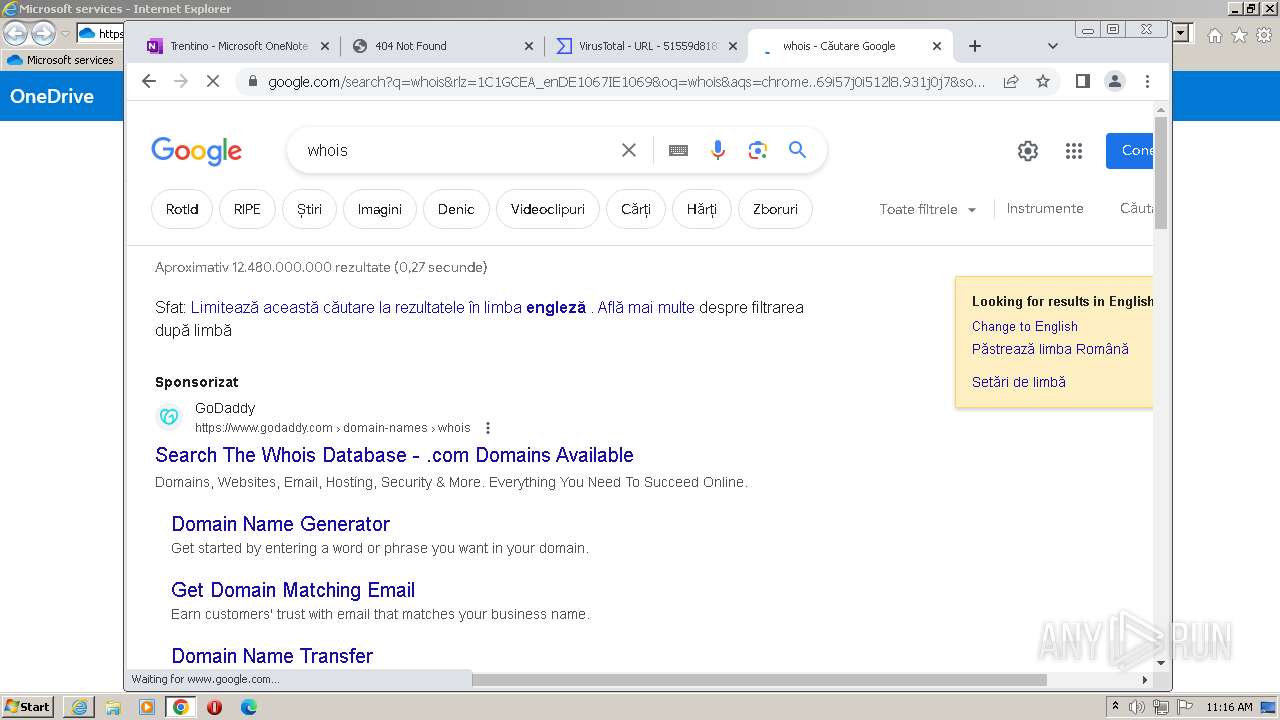
Task: Click the vertical scrollbar of the results page
Action: [1161, 172]
